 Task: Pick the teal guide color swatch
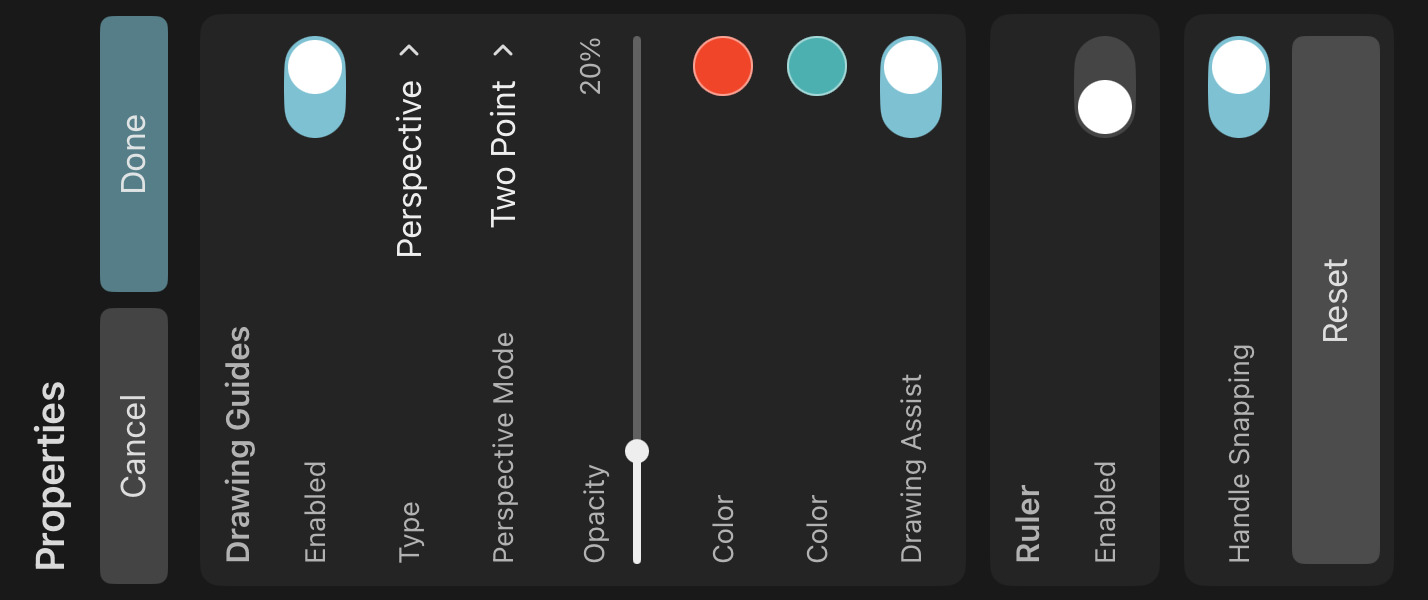click(817, 66)
